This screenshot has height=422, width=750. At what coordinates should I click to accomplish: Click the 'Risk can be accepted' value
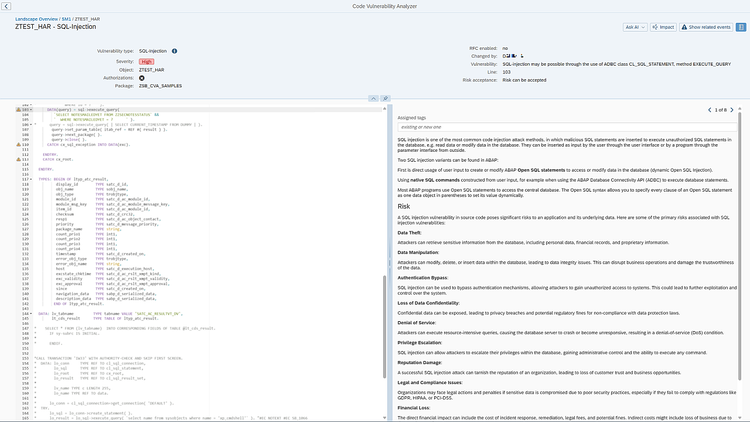[524, 80]
